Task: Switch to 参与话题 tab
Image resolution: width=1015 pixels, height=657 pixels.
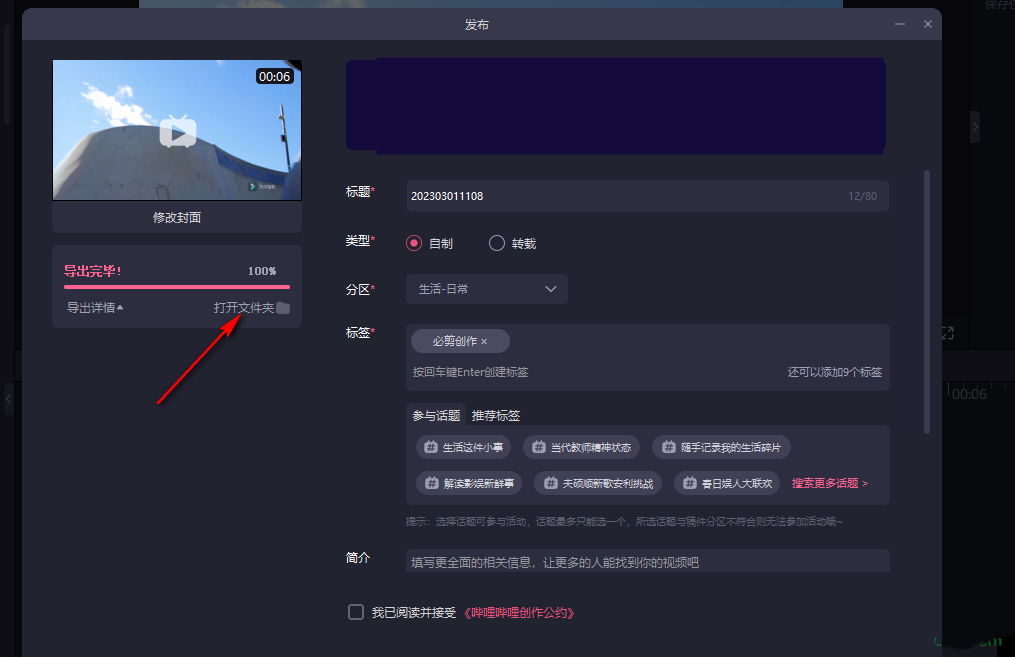Action: pos(436,416)
